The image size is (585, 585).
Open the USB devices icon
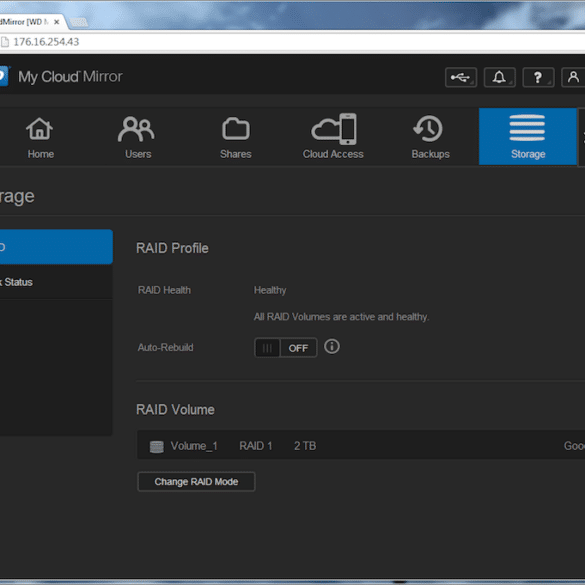pyautogui.click(x=461, y=77)
